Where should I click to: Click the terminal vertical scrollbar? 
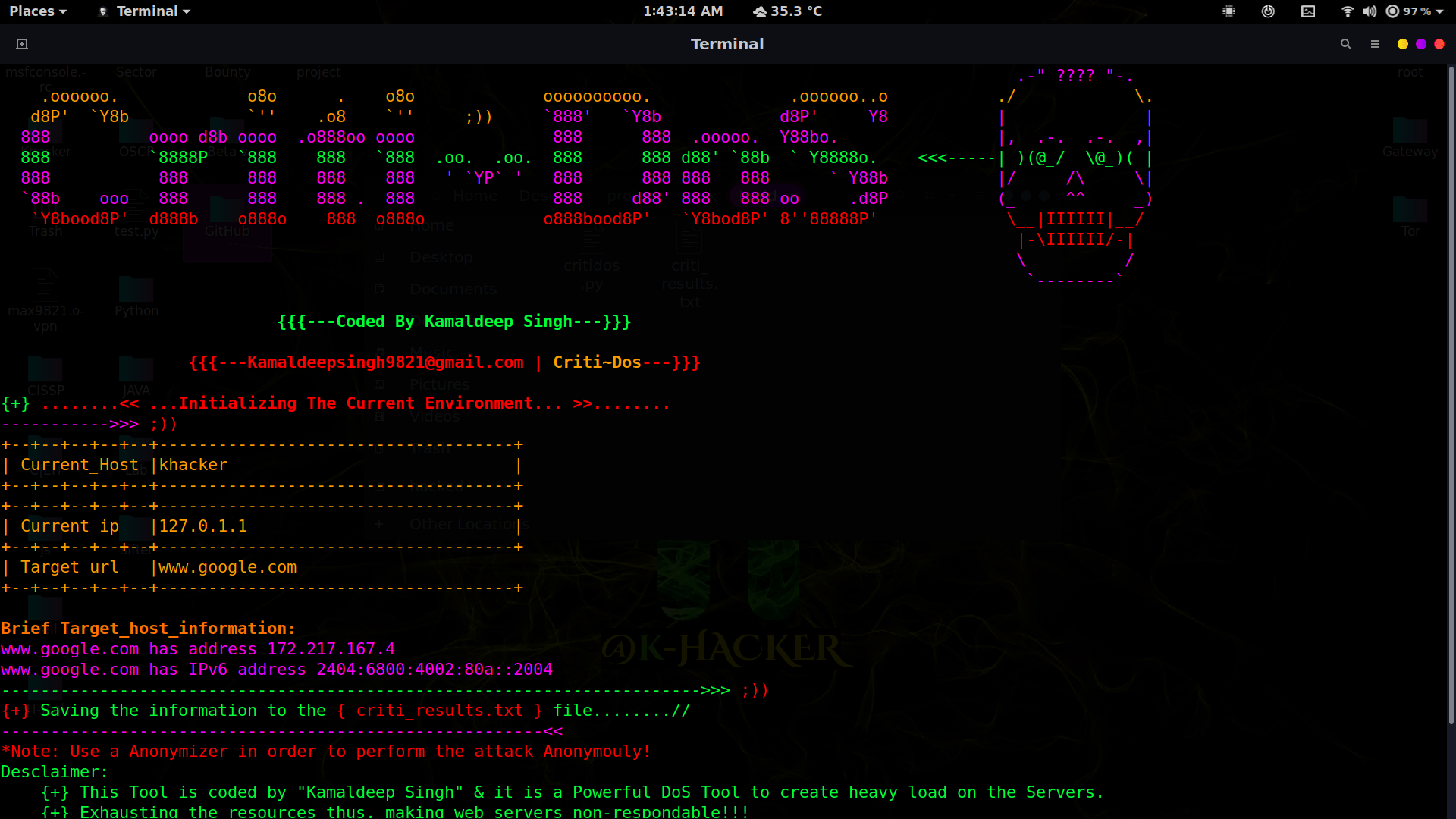point(1451,394)
